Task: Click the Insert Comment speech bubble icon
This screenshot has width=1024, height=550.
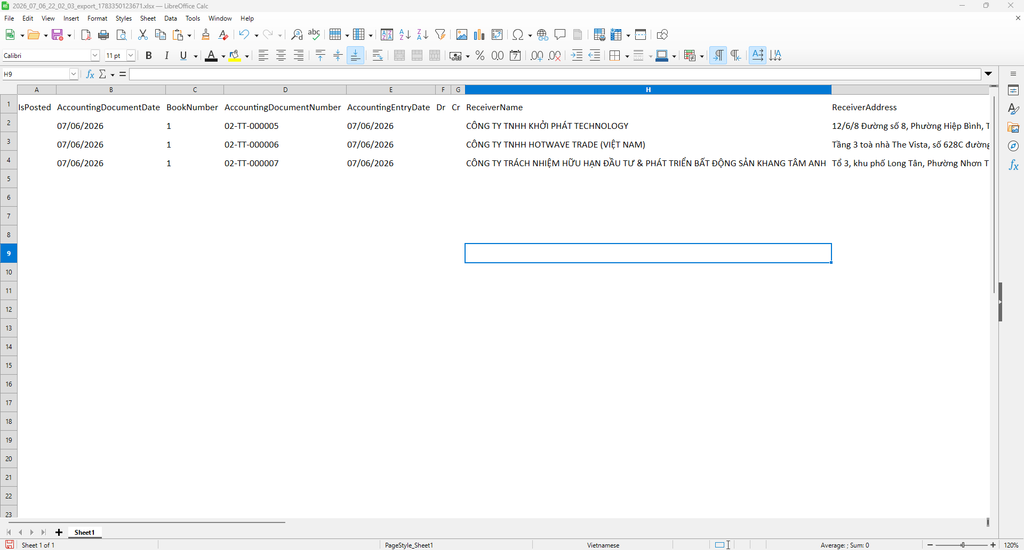Action: 560,35
